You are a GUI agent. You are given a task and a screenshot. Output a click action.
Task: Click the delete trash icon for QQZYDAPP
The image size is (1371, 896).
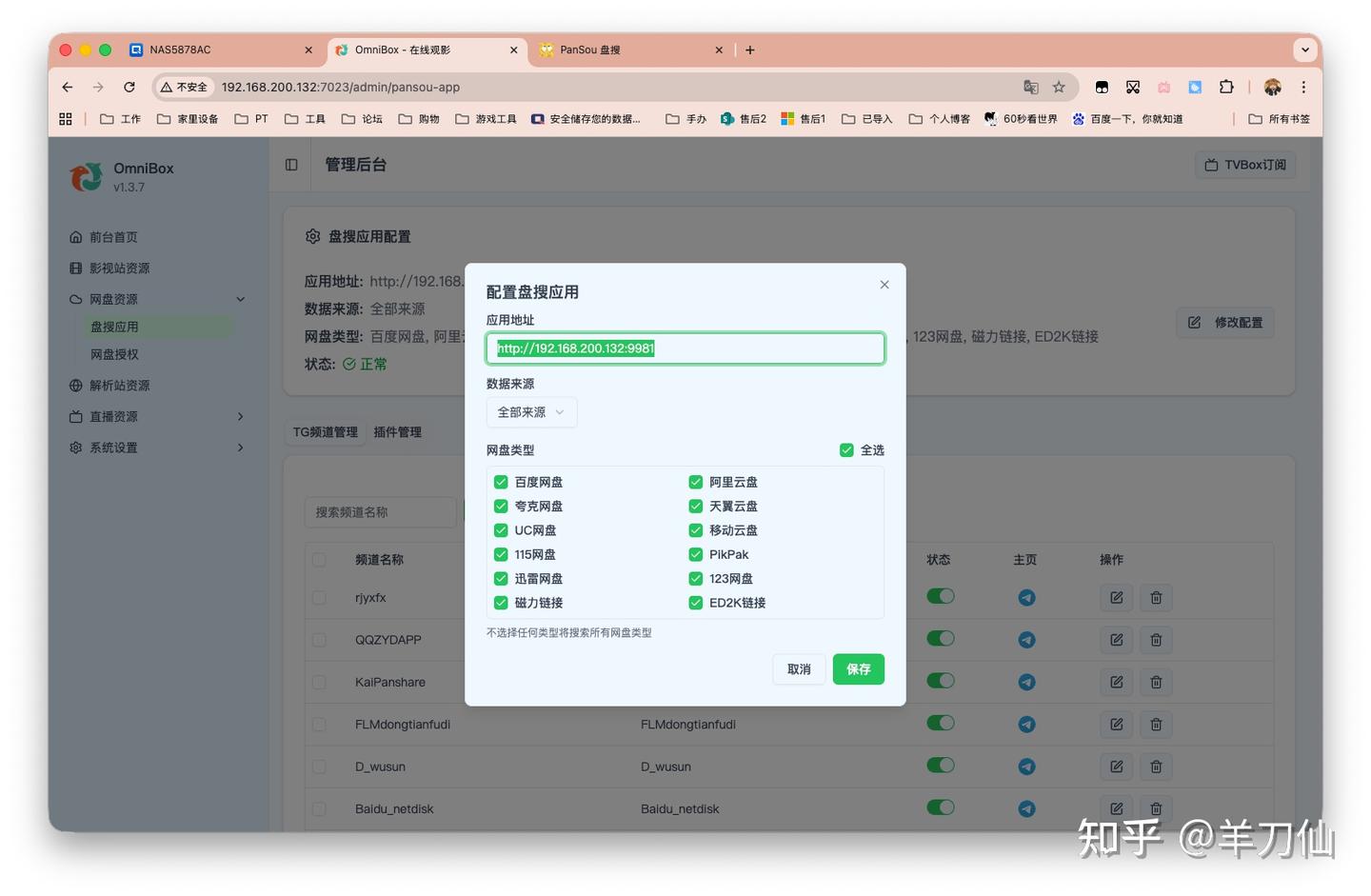1156,640
